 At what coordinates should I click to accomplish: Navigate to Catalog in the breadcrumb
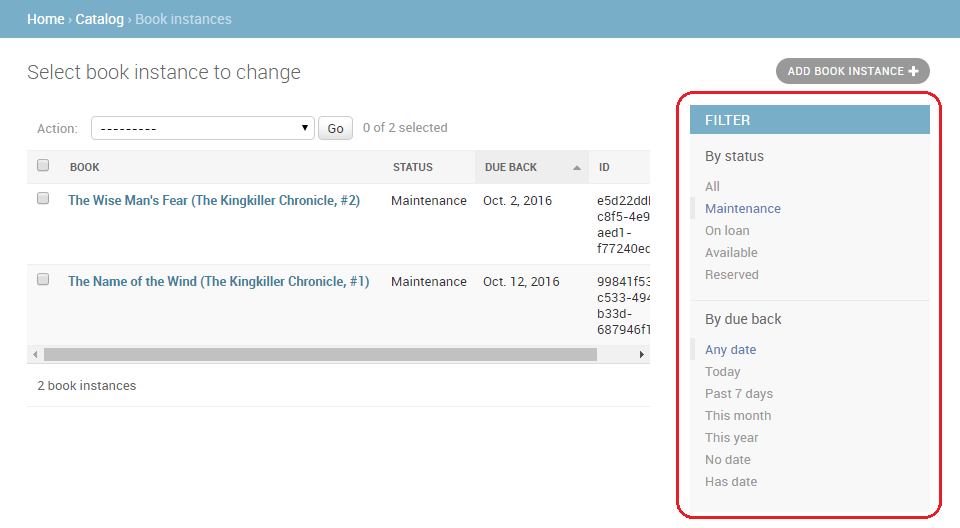(x=100, y=19)
